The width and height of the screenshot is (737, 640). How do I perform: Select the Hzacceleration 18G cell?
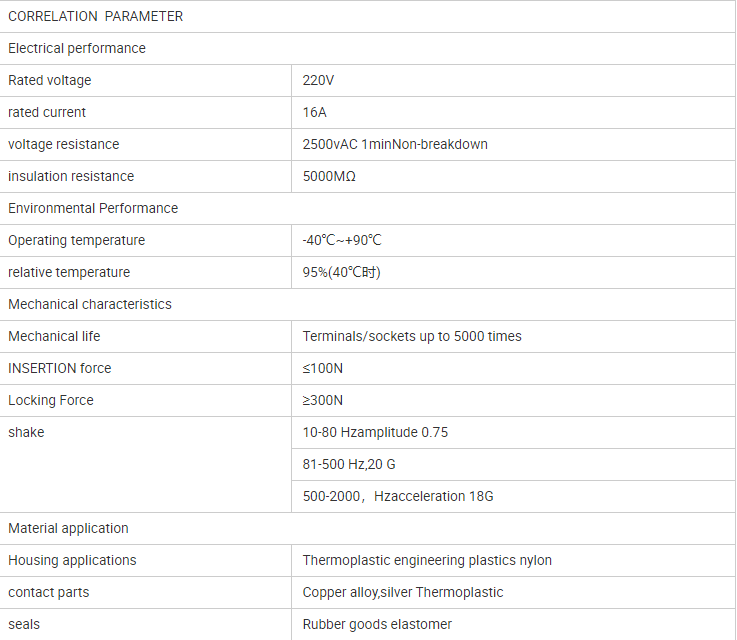(x=513, y=496)
